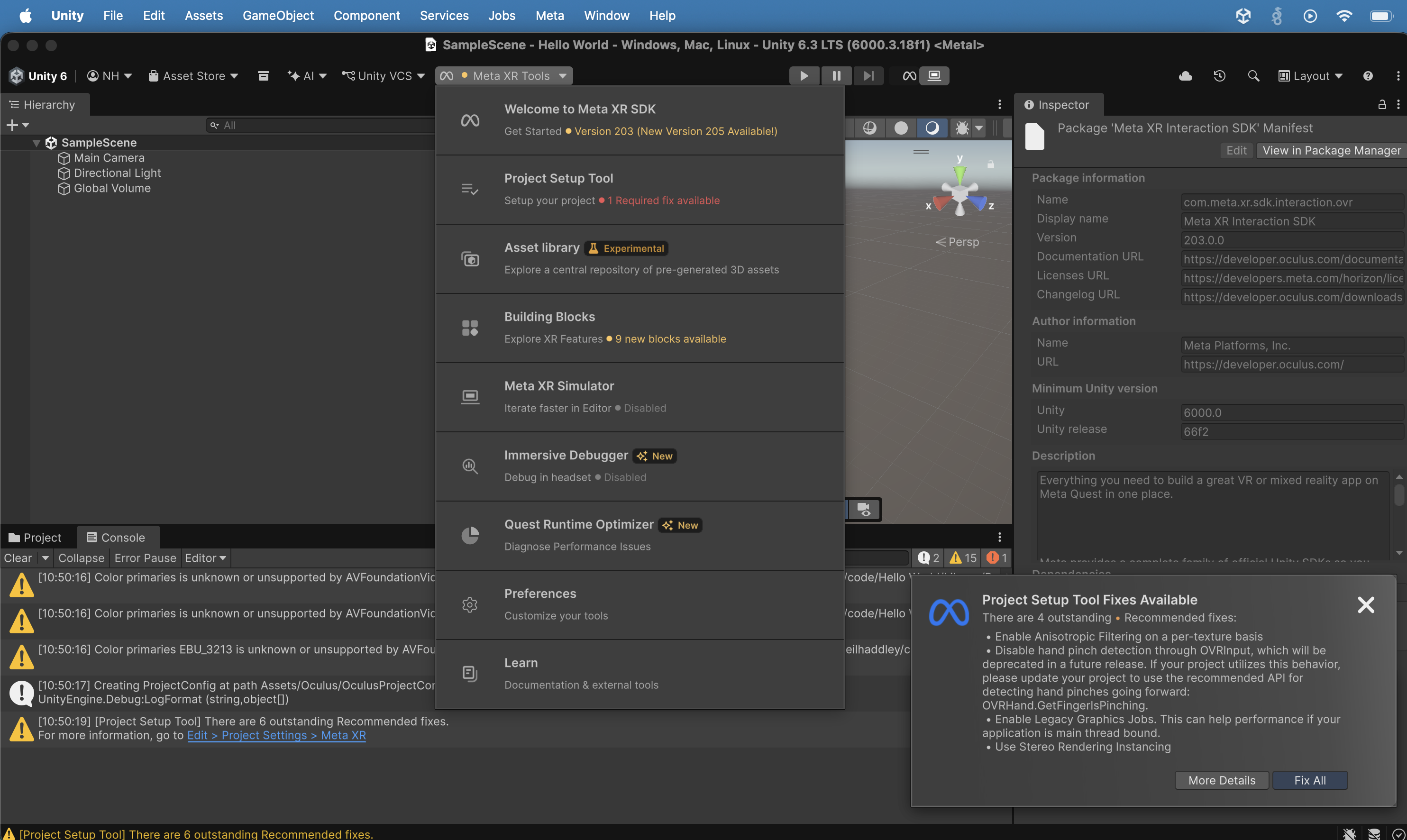
Task: Open the Unity VCS dropdown
Action: (x=383, y=76)
